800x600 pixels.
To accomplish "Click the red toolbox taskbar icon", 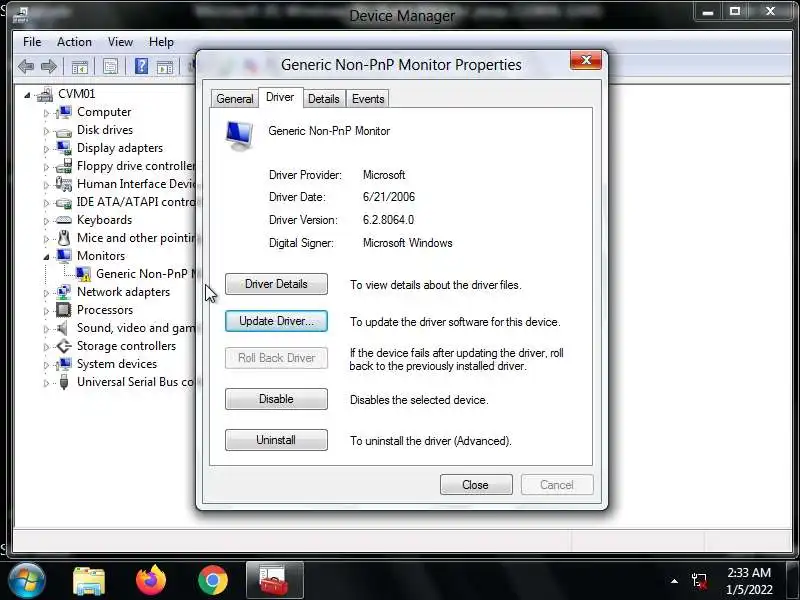I will click(274, 581).
